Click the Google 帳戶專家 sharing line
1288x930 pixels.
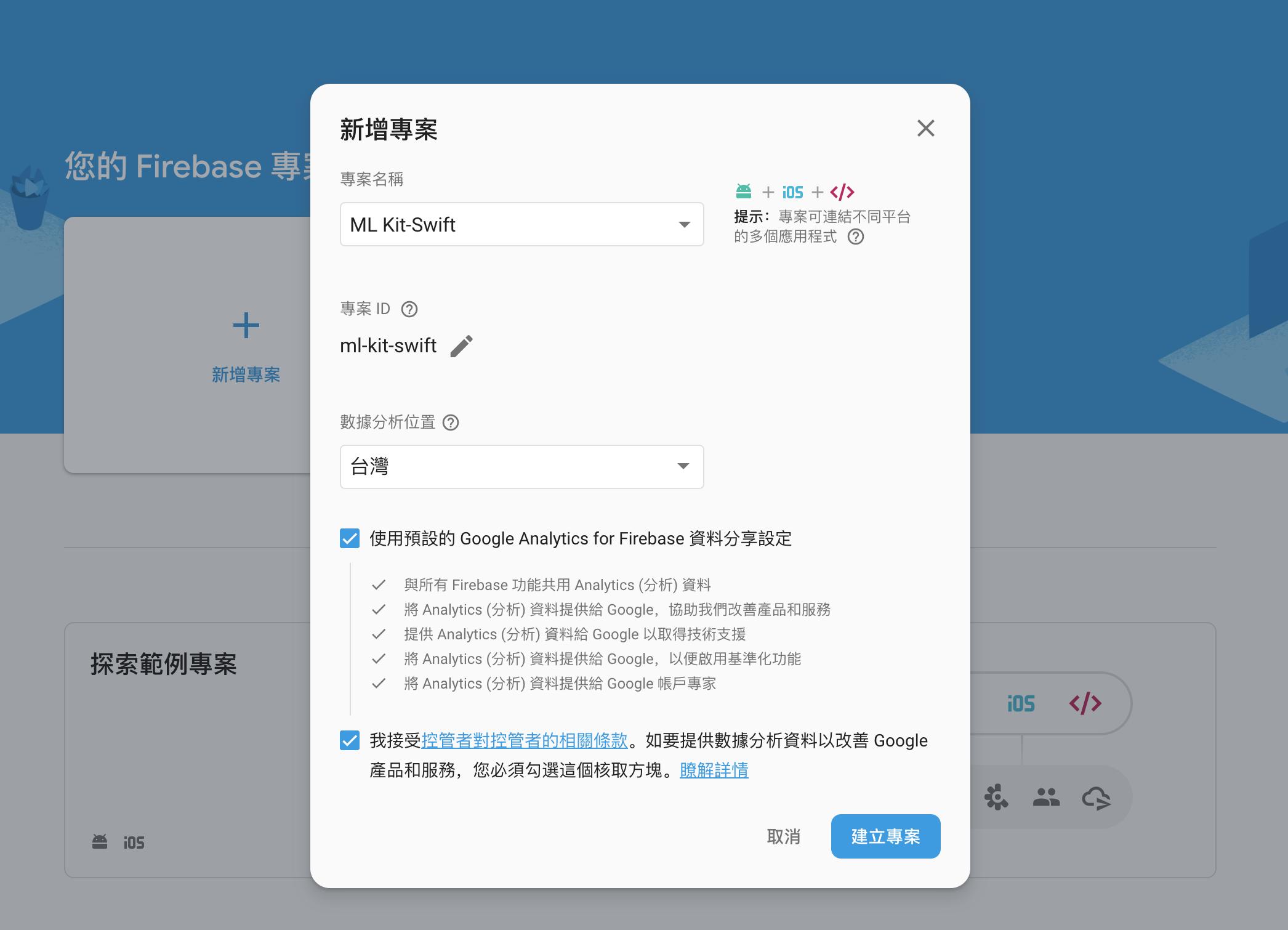pyautogui.click(x=560, y=684)
